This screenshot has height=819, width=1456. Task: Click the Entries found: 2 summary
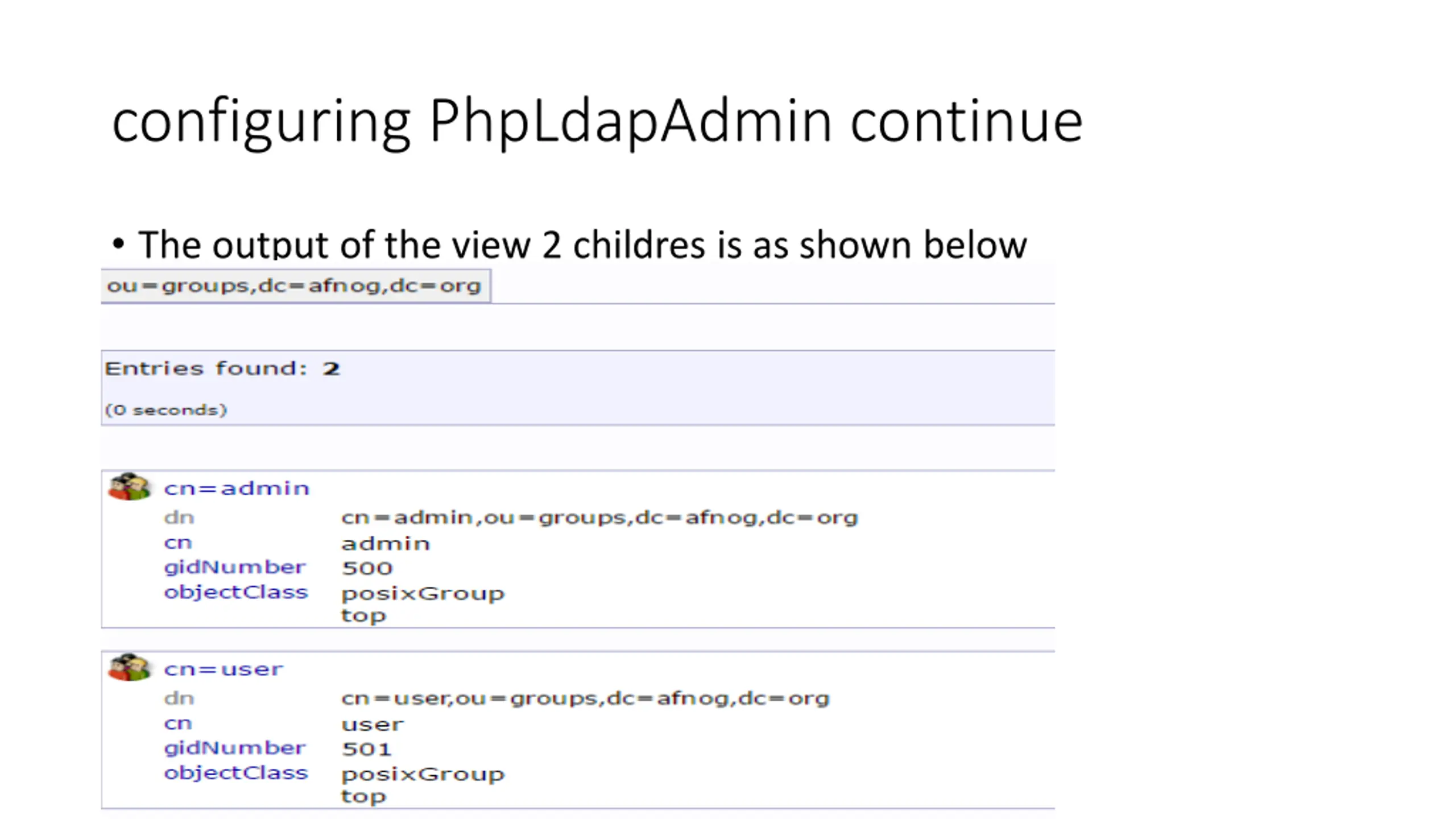coord(222,369)
